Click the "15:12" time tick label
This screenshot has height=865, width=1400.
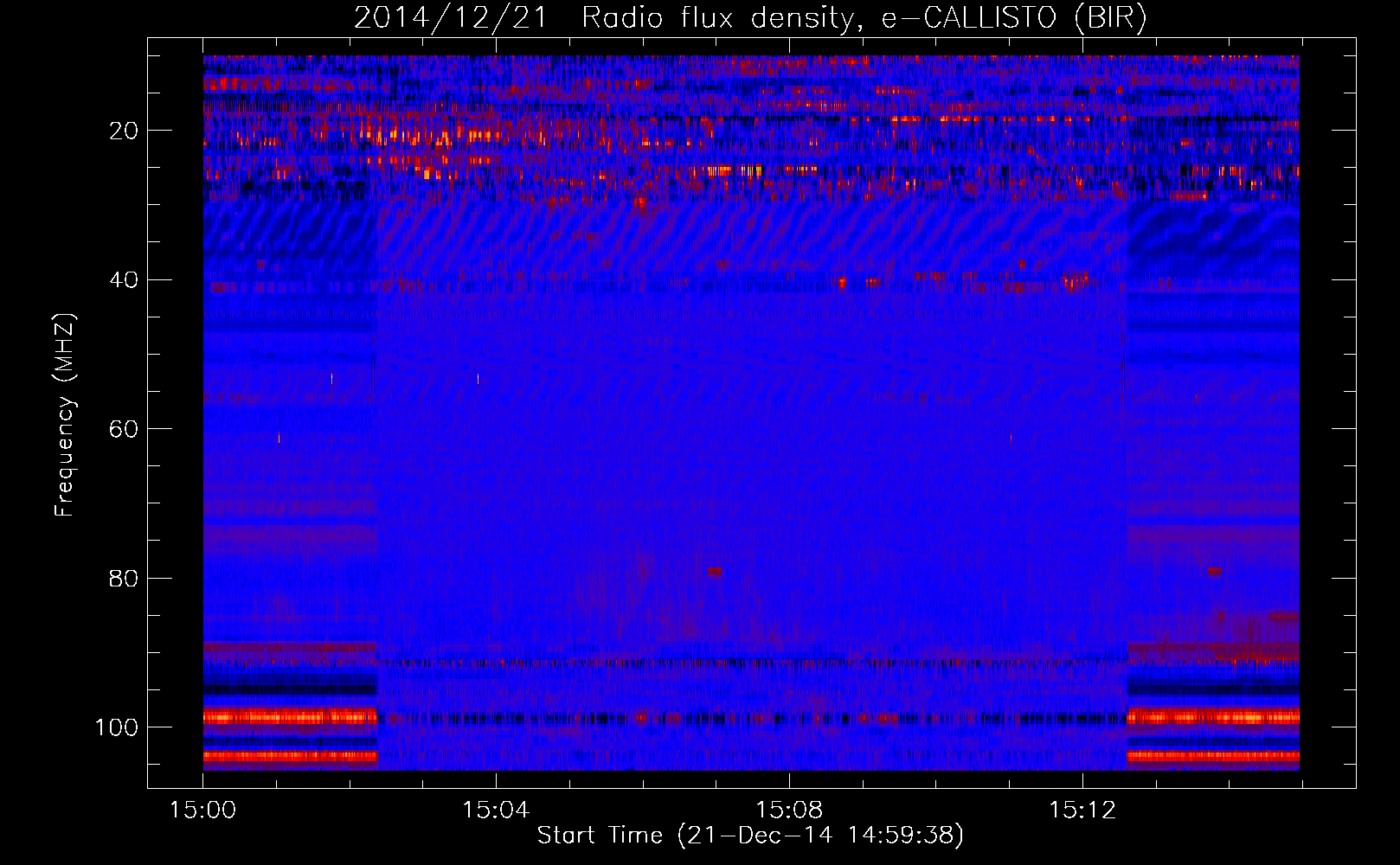(1082, 811)
